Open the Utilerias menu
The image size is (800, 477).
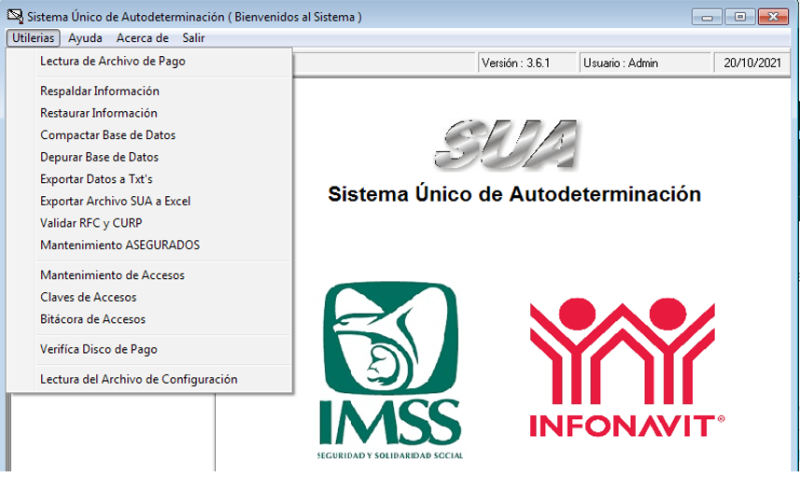click(x=33, y=38)
